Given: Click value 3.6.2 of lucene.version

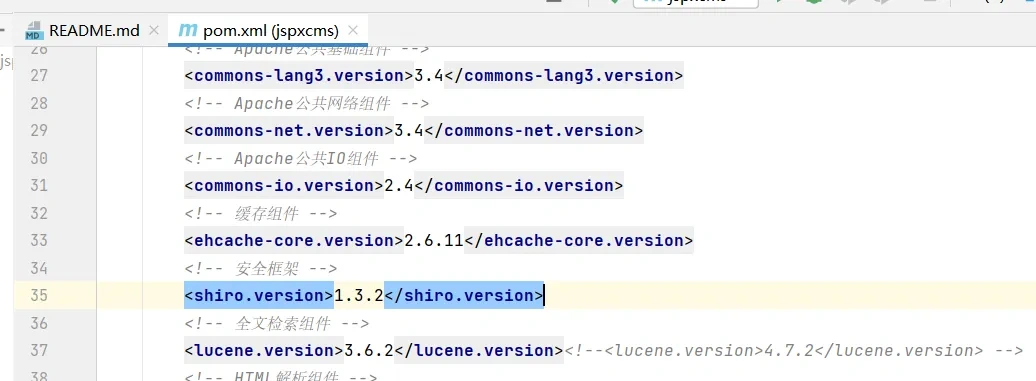Looking at the screenshot, I should pyautogui.click(x=369, y=350).
